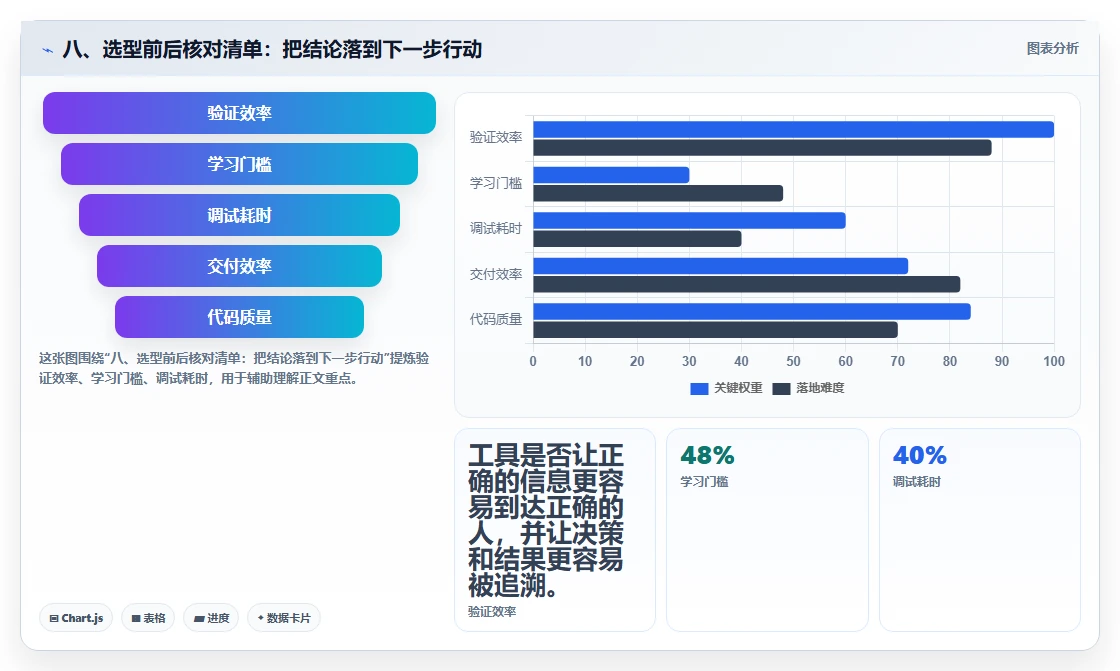
Task: Click the lightning icon beside the title
Action: click(48, 50)
